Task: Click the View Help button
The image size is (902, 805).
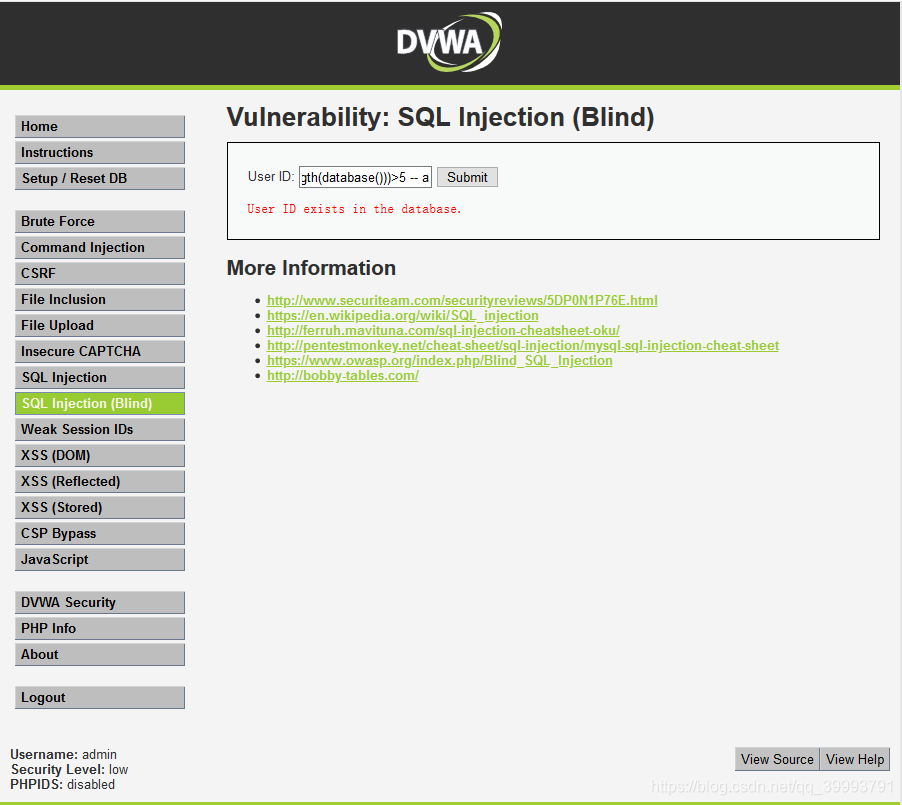Action: pos(855,760)
